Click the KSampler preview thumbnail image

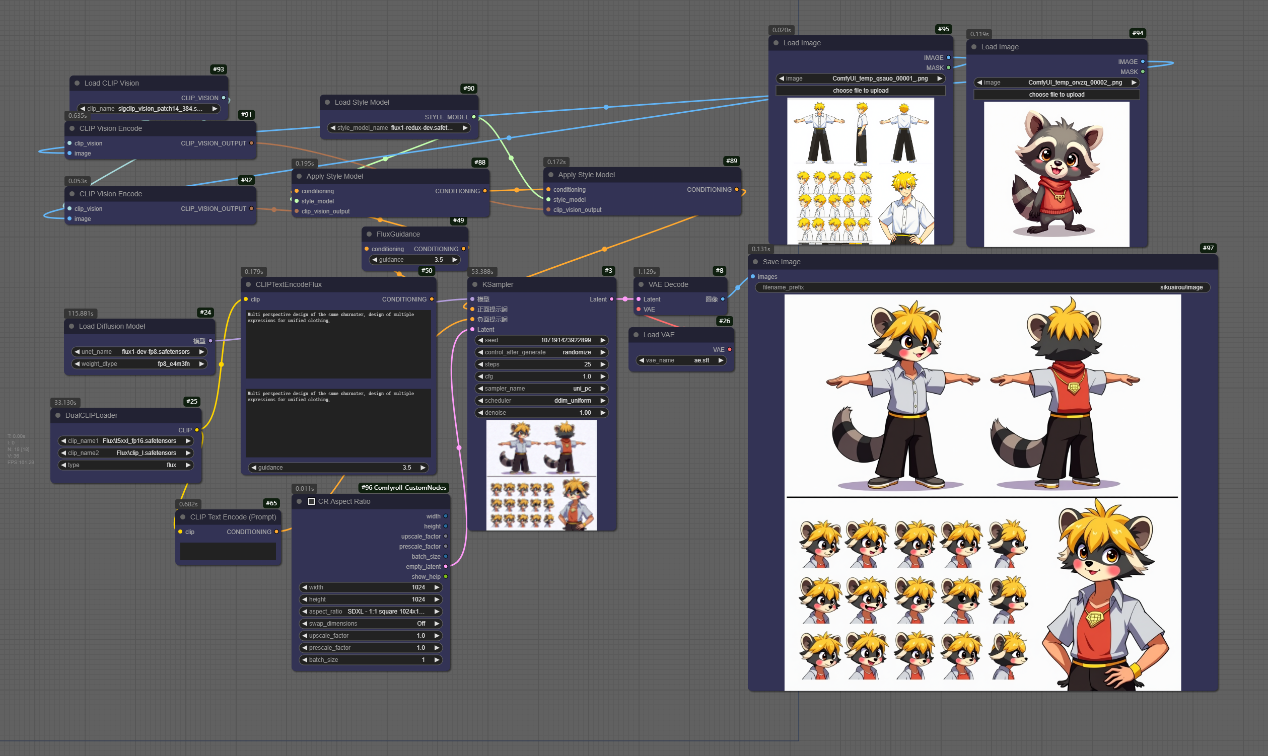[x=541, y=475]
